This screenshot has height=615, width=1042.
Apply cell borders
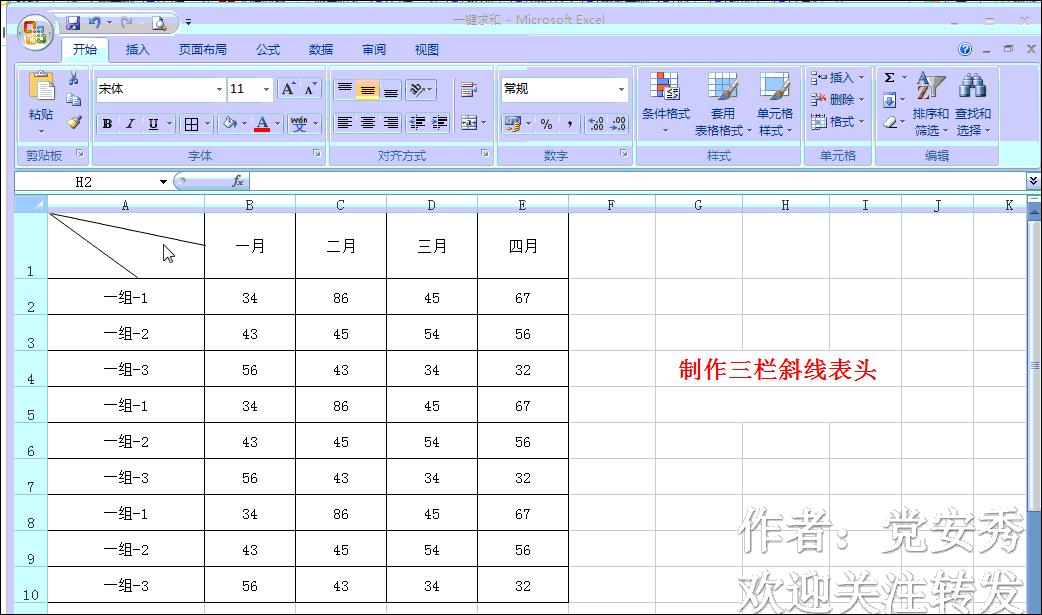[x=191, y=124]
